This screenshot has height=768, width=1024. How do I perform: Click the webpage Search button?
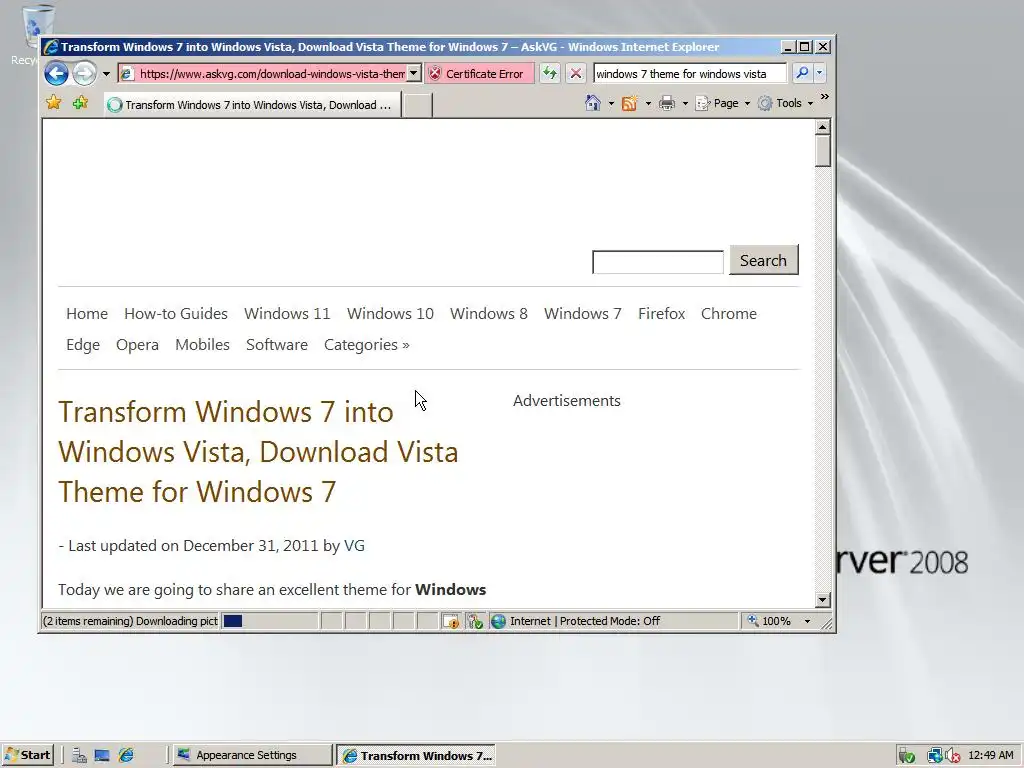[x=763, y=260]
